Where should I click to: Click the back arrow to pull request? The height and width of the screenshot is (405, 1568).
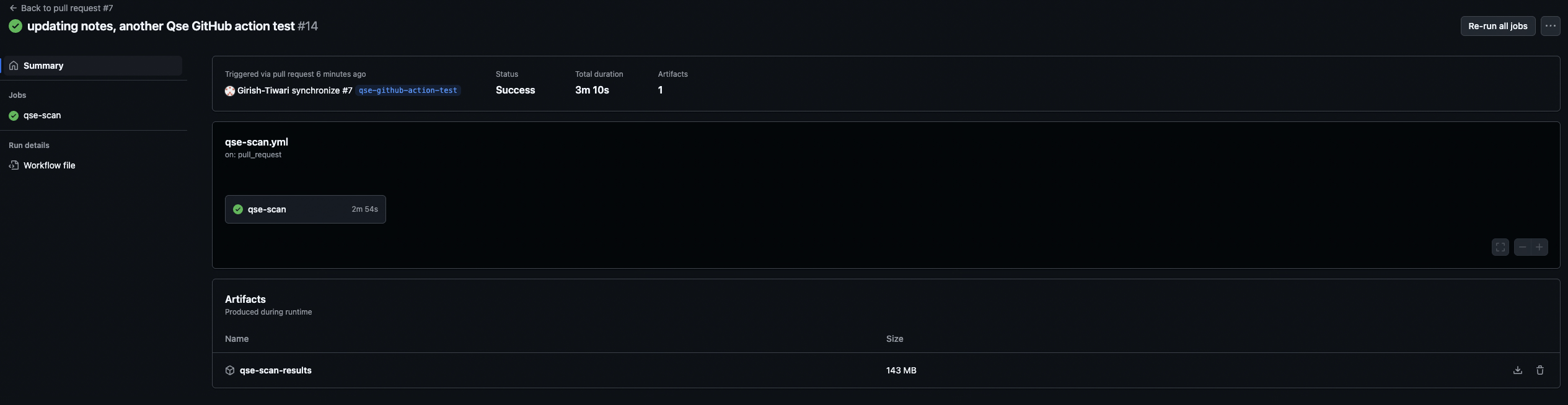click(13, 8)
